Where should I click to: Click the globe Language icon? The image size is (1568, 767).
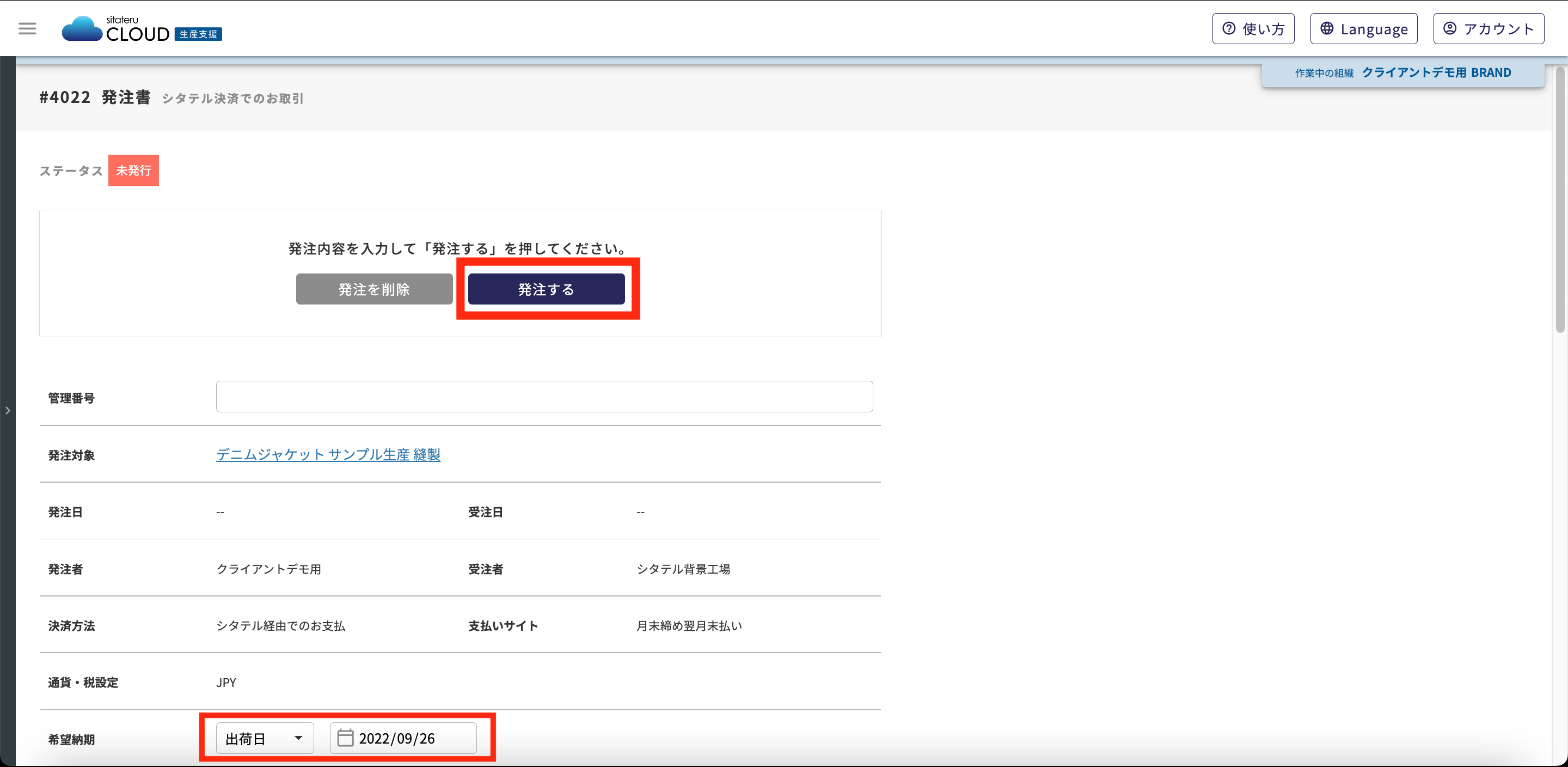pyautogui.click(x=1327, y=29)
